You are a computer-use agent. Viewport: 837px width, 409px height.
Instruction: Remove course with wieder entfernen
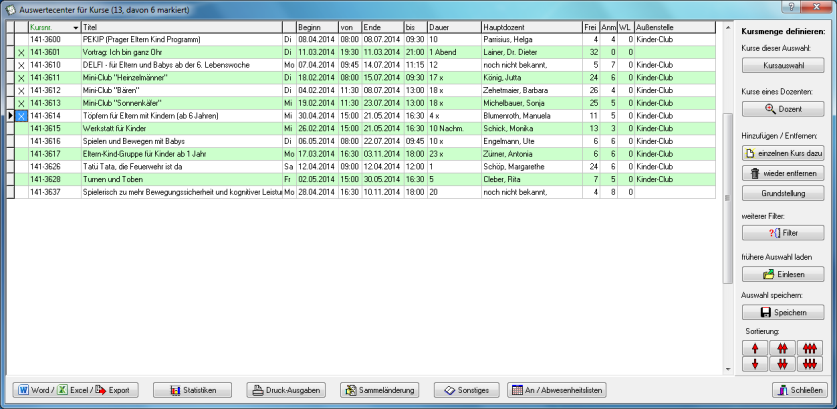click(783, 173)
